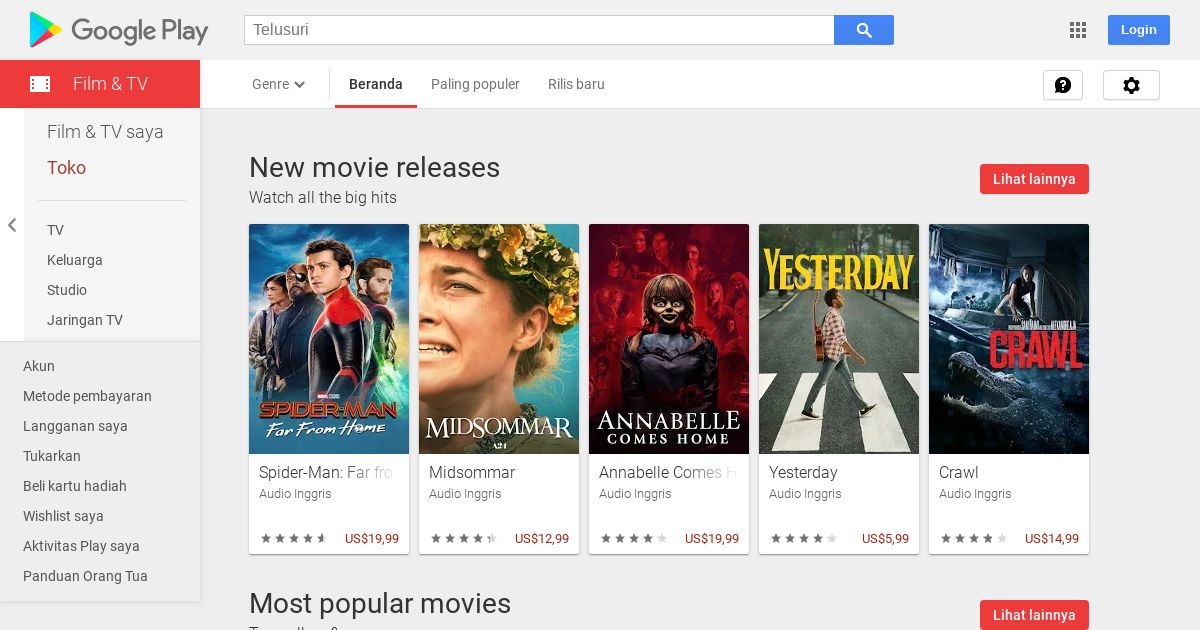
Task: Click the blue search magnifier button
Action: (864, 30)
